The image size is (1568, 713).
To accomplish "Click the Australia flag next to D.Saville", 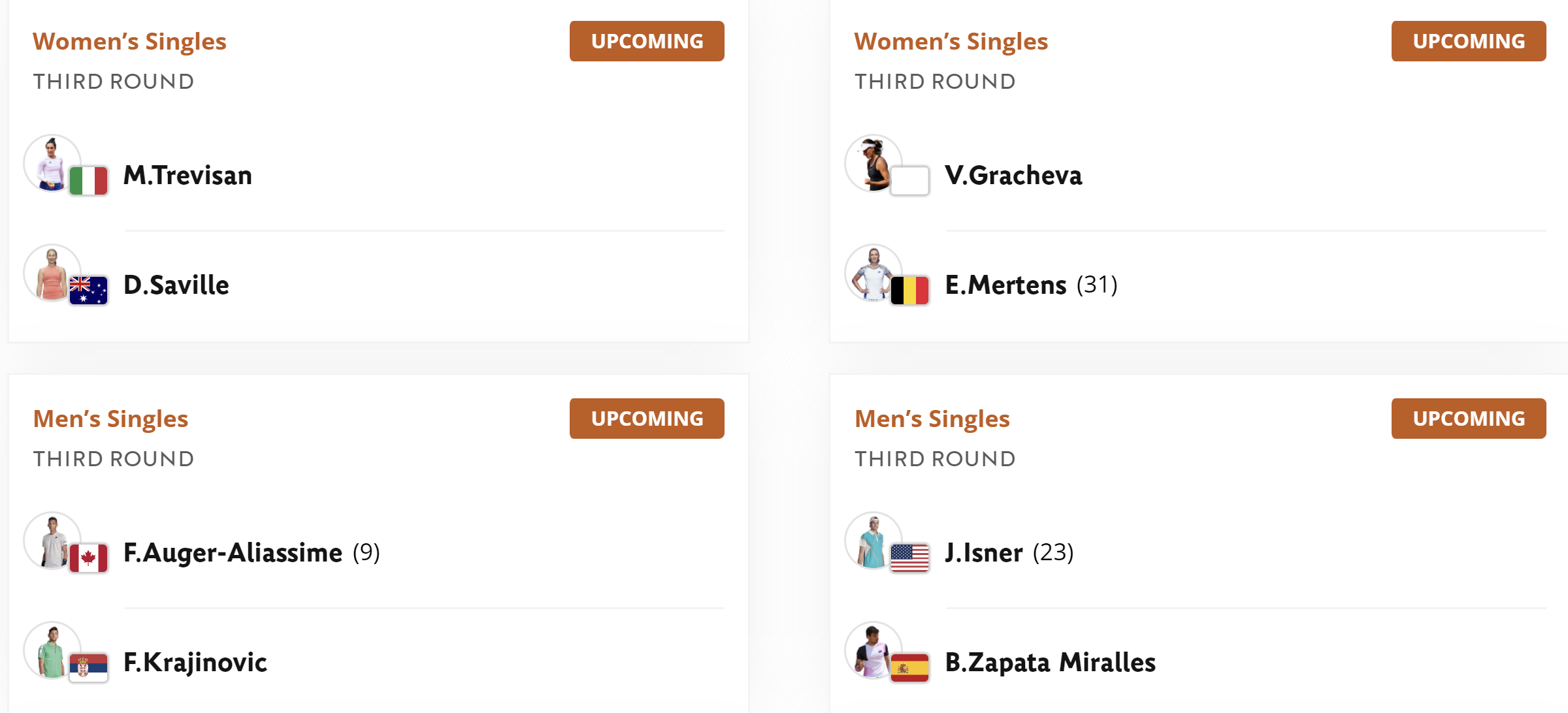I will [88, 291].
